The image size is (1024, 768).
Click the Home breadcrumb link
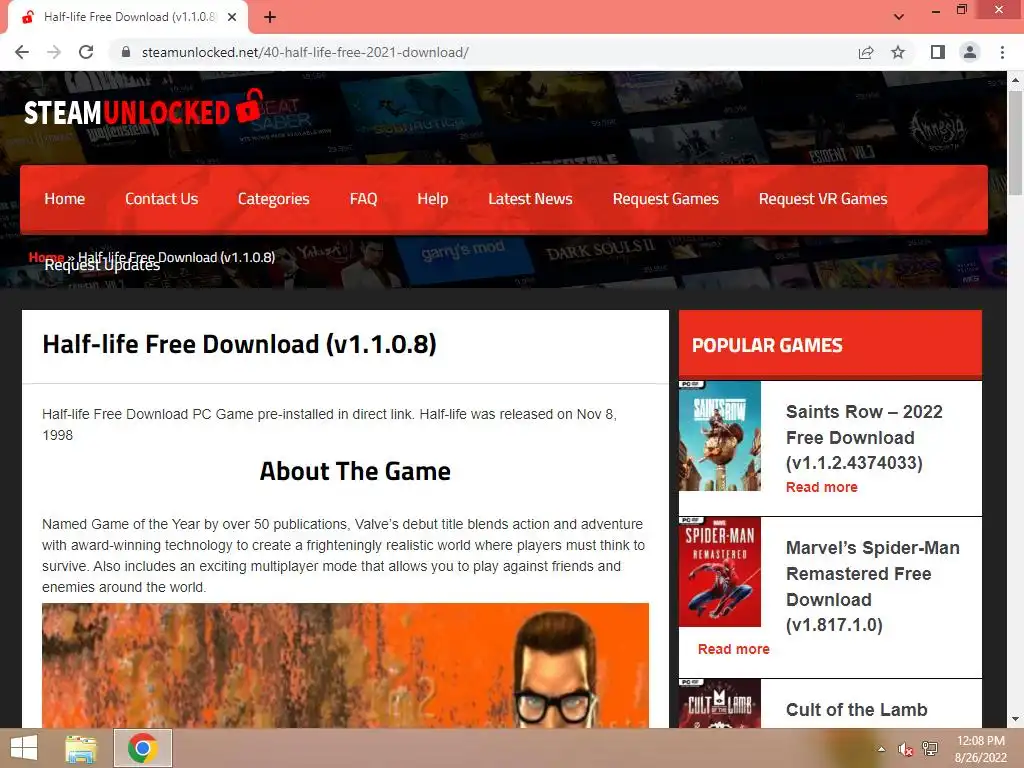46,257
